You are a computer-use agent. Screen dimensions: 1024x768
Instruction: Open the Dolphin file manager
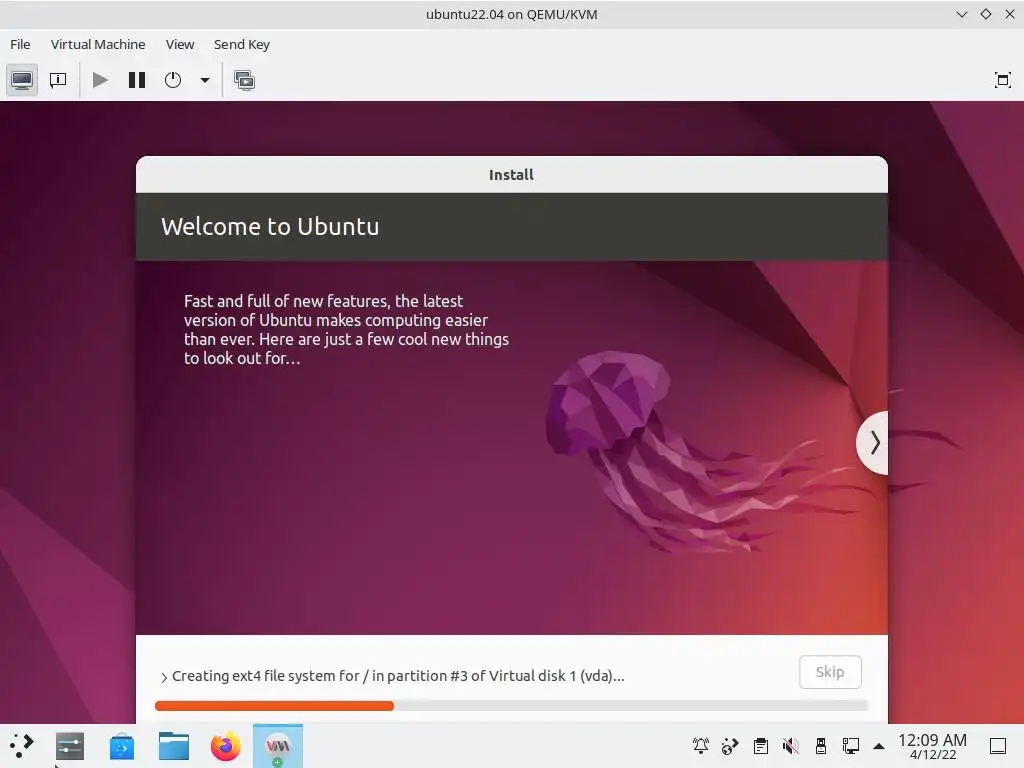click(174, 746)
